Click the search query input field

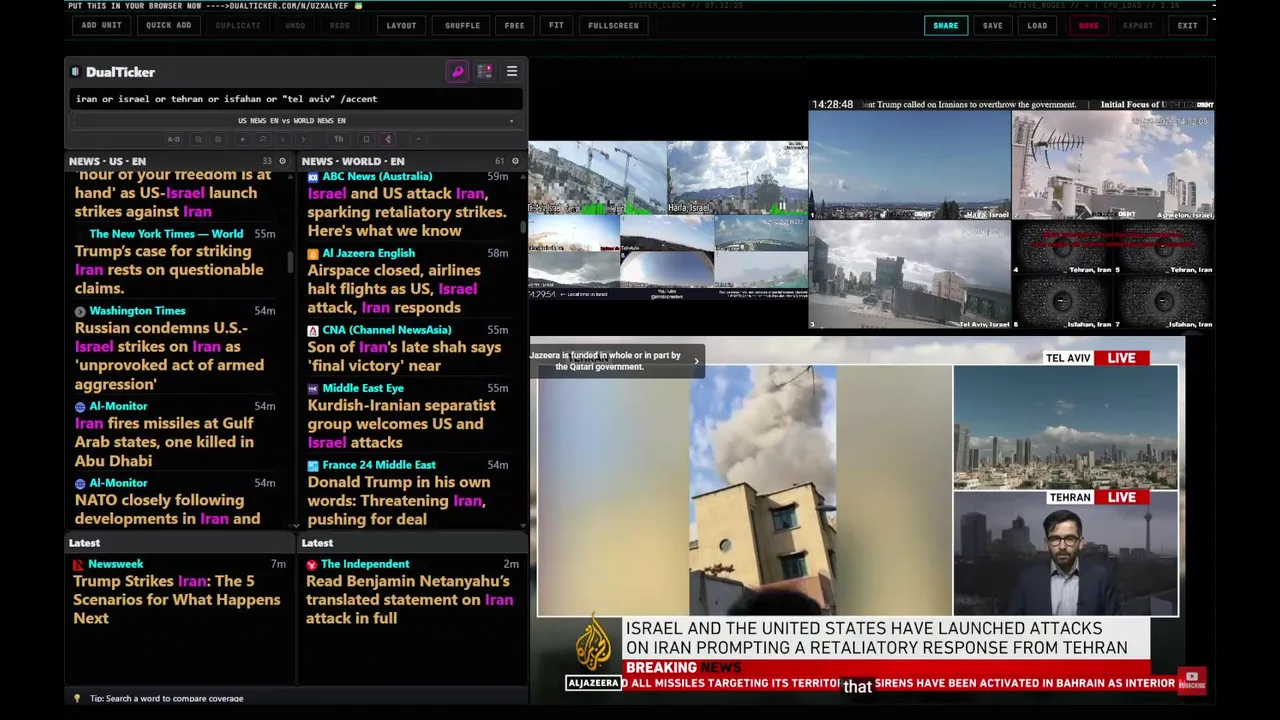pyautogui.click(x=296, y=99)
